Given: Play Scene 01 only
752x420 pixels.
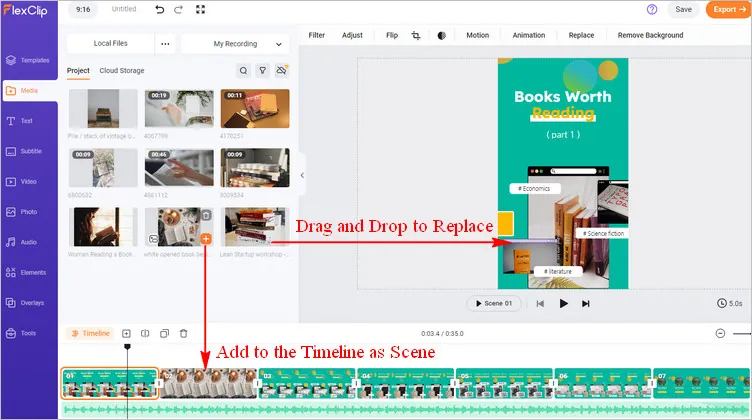Looking at the screenshot, I should 494,303.
